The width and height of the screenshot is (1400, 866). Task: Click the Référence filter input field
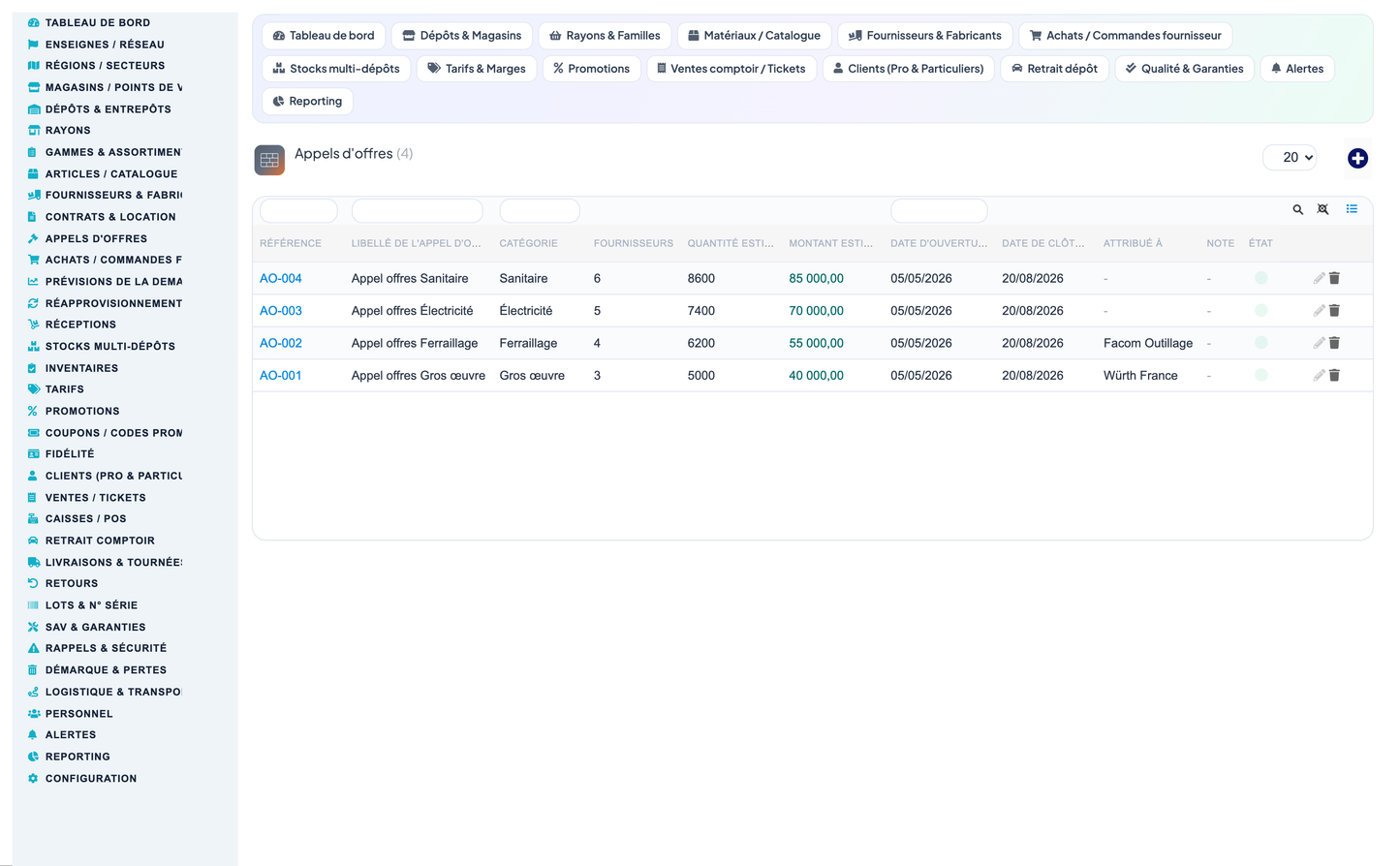[298, 210]
